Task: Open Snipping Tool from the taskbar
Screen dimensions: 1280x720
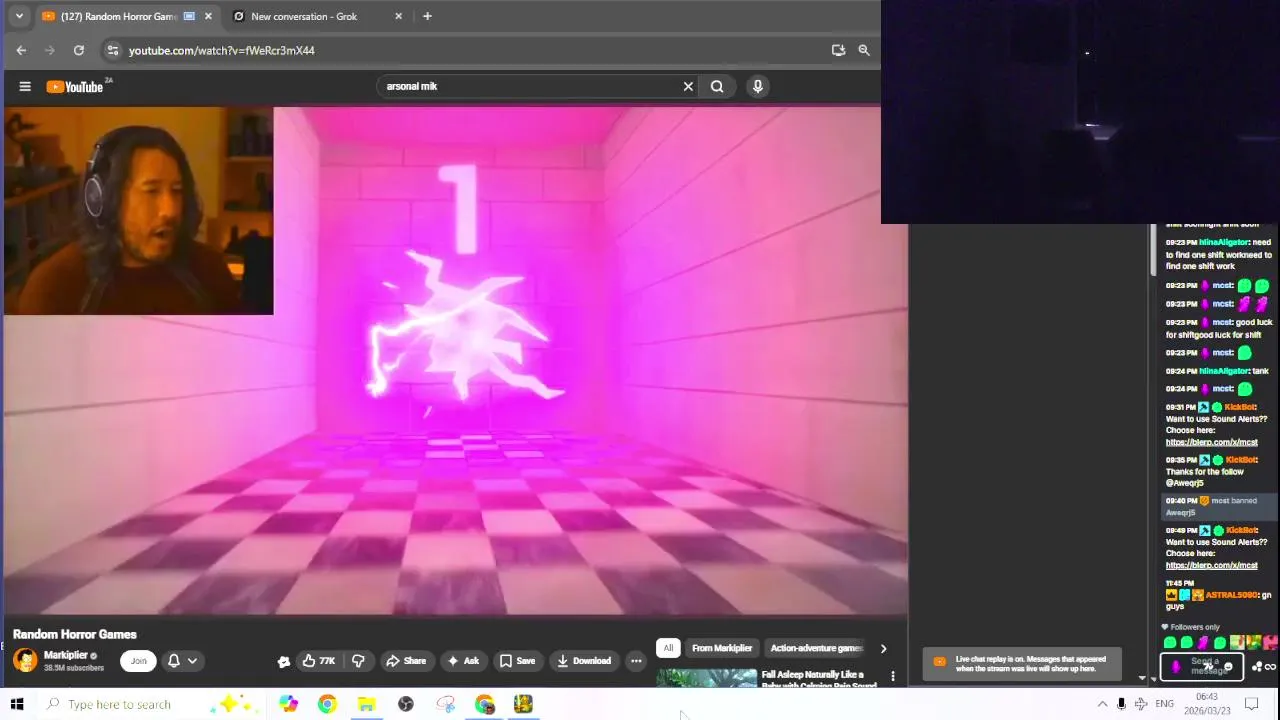Action: [445, 704]
